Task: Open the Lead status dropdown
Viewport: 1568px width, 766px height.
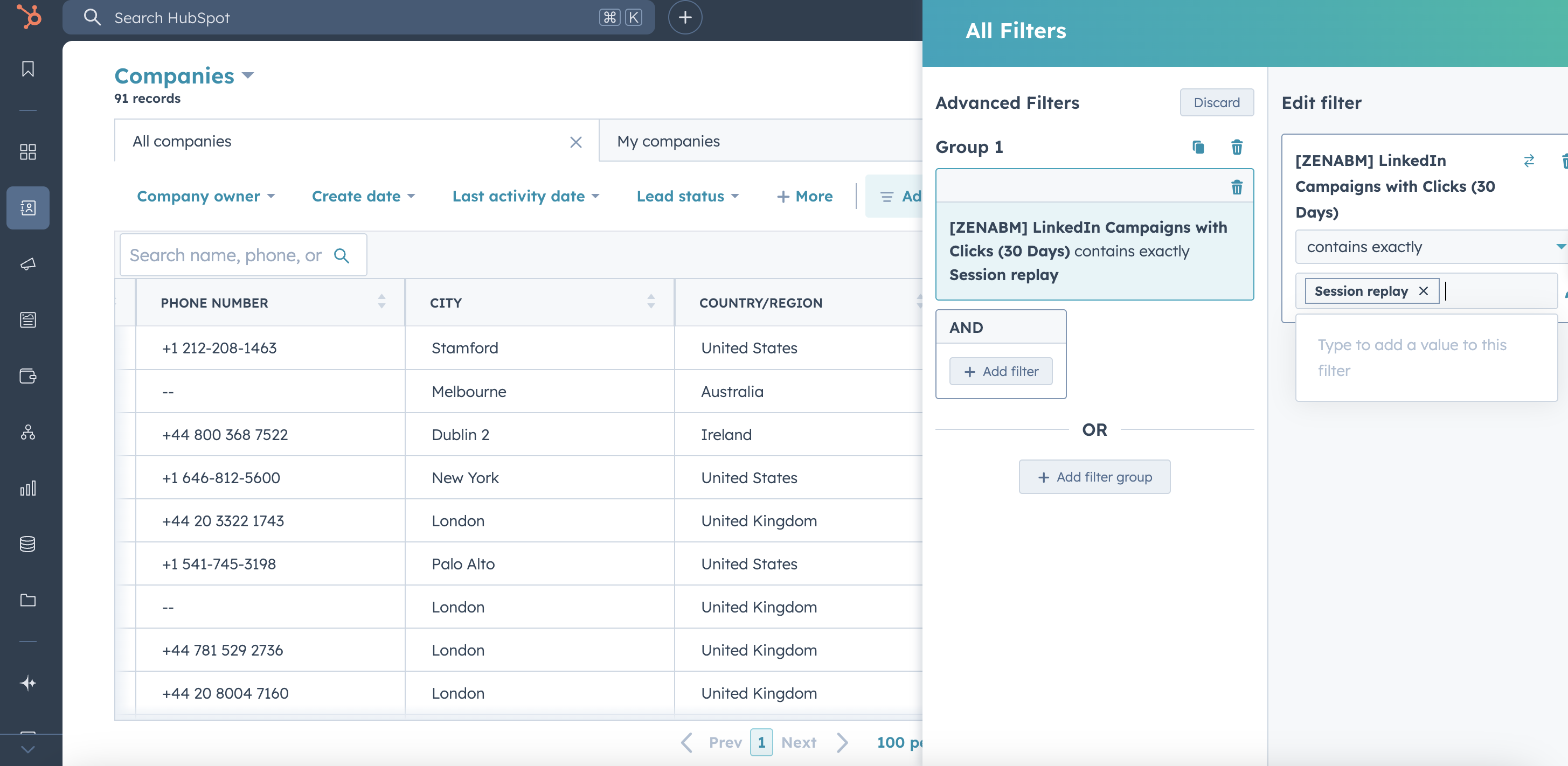Action: (687, 196)
